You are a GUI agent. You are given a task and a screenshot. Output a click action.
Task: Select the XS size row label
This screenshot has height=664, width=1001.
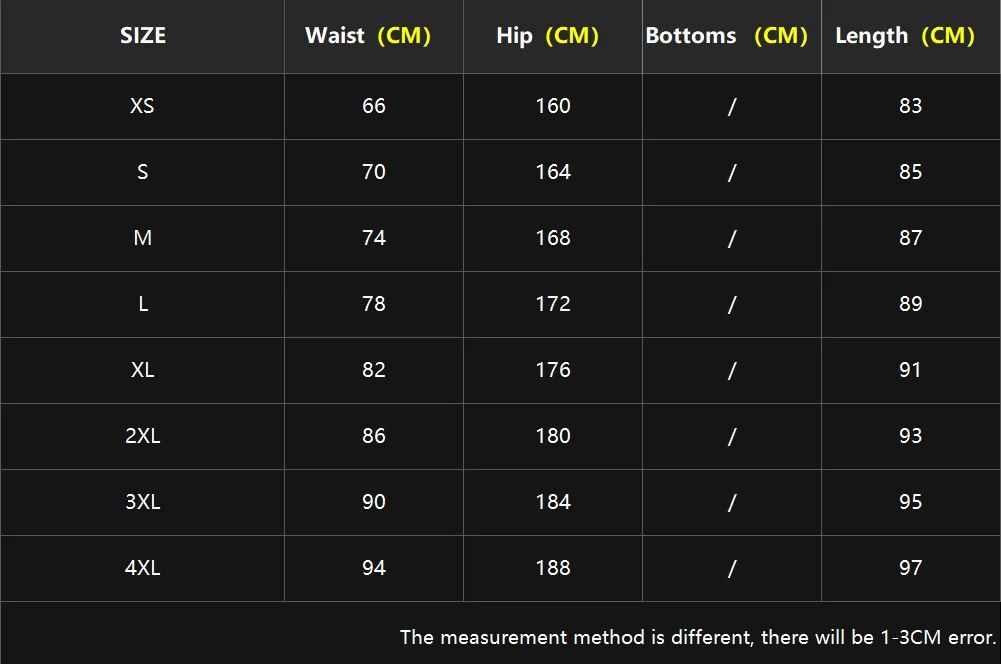[x=142, y=106]
